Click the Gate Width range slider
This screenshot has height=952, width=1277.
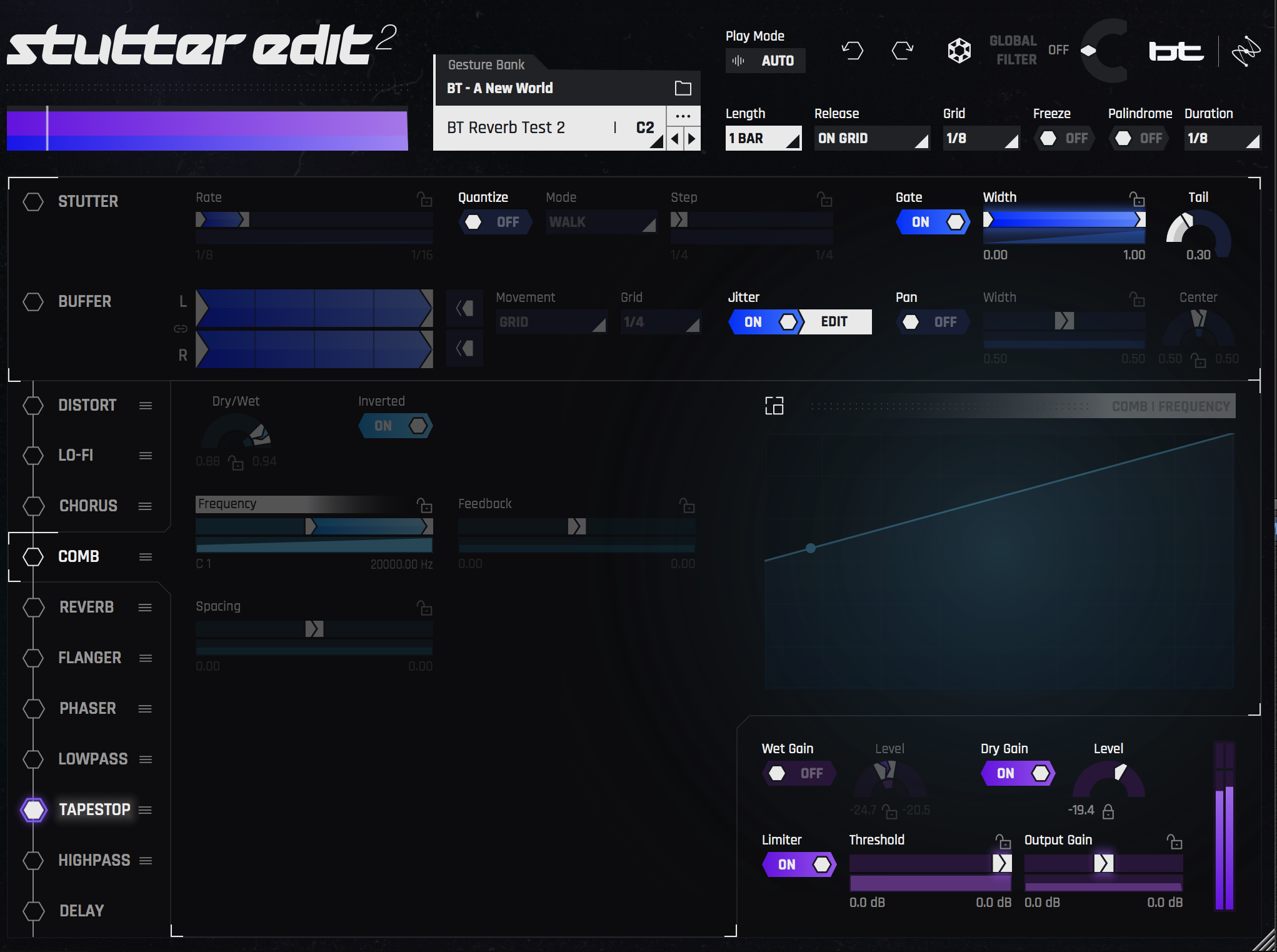(x=1064, y=220)
